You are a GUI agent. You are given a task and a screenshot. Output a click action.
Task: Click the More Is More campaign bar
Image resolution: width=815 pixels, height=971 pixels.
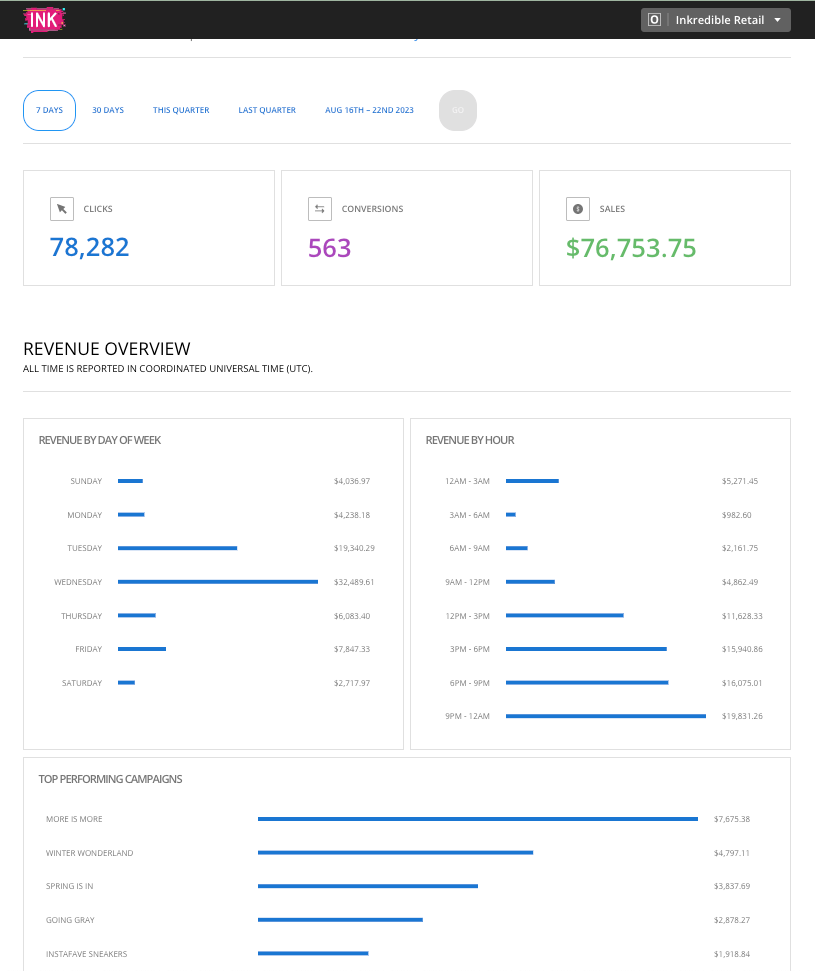pyautogui.click(x=477, y=819)
